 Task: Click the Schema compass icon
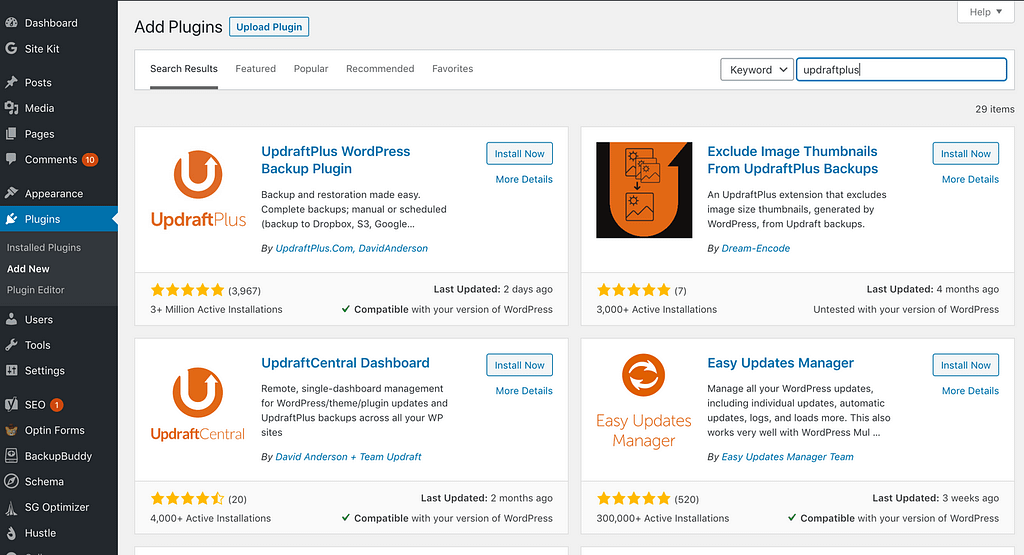click(x=11, y=481)
